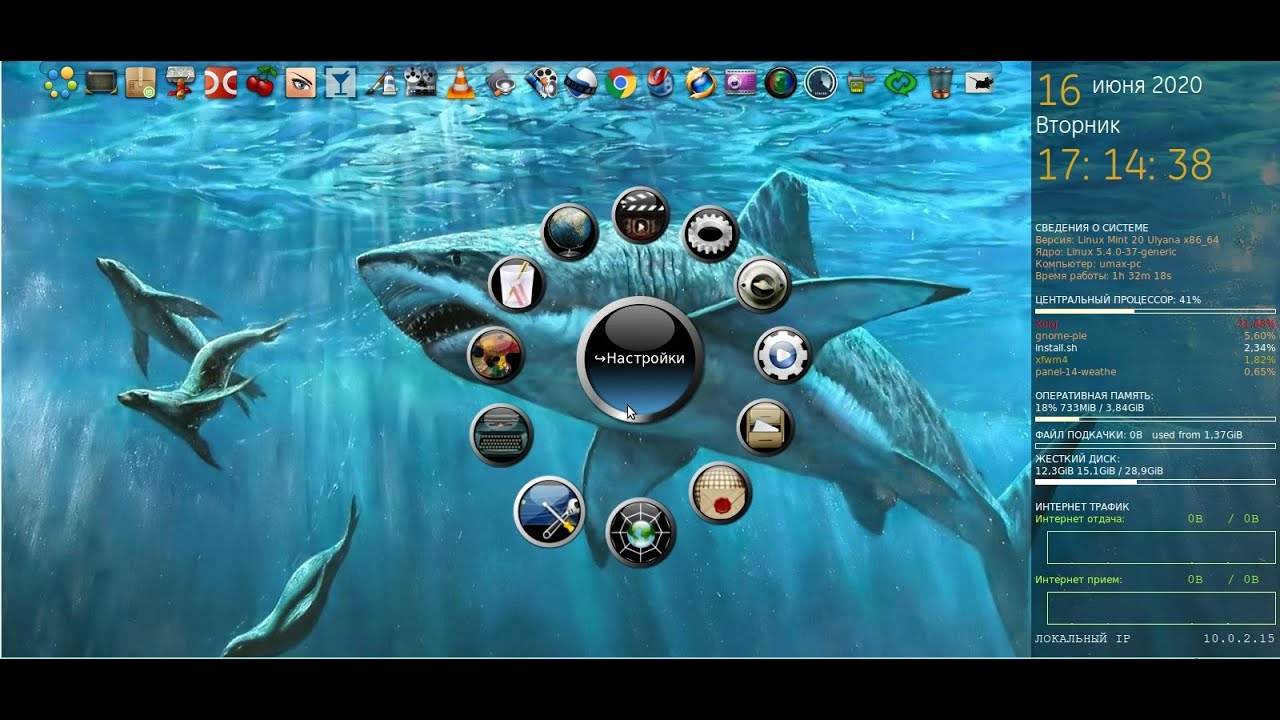Screen dimensions: 1280x720
Task: Open the multimedia clapperboard pie slice
Action: click(x=640, y=215)
